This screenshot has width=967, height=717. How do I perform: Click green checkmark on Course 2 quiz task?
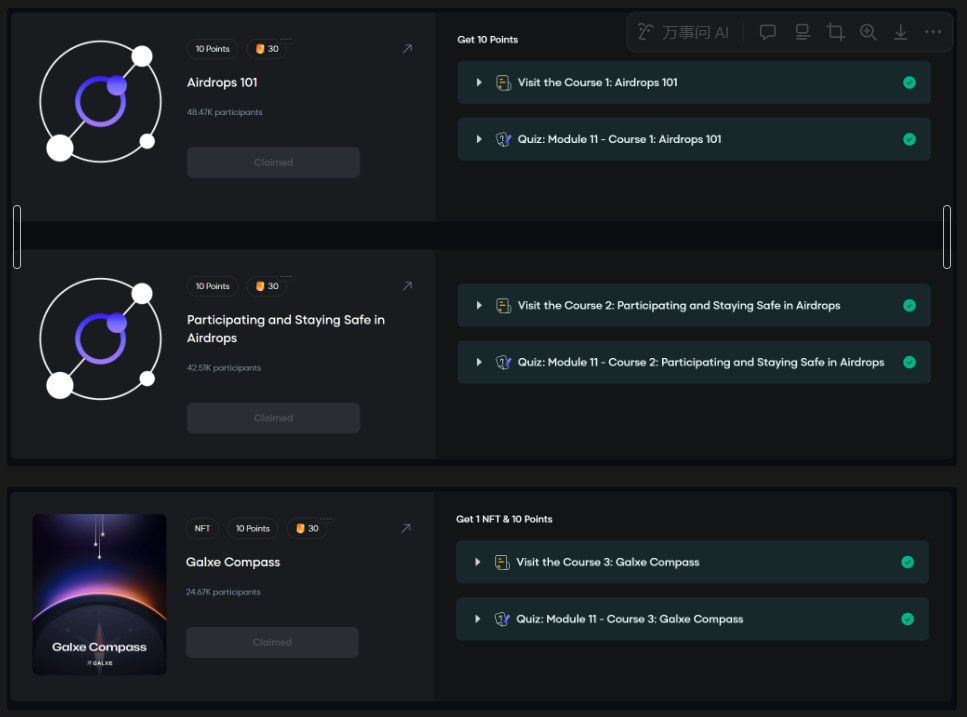[x=909, y=362]
